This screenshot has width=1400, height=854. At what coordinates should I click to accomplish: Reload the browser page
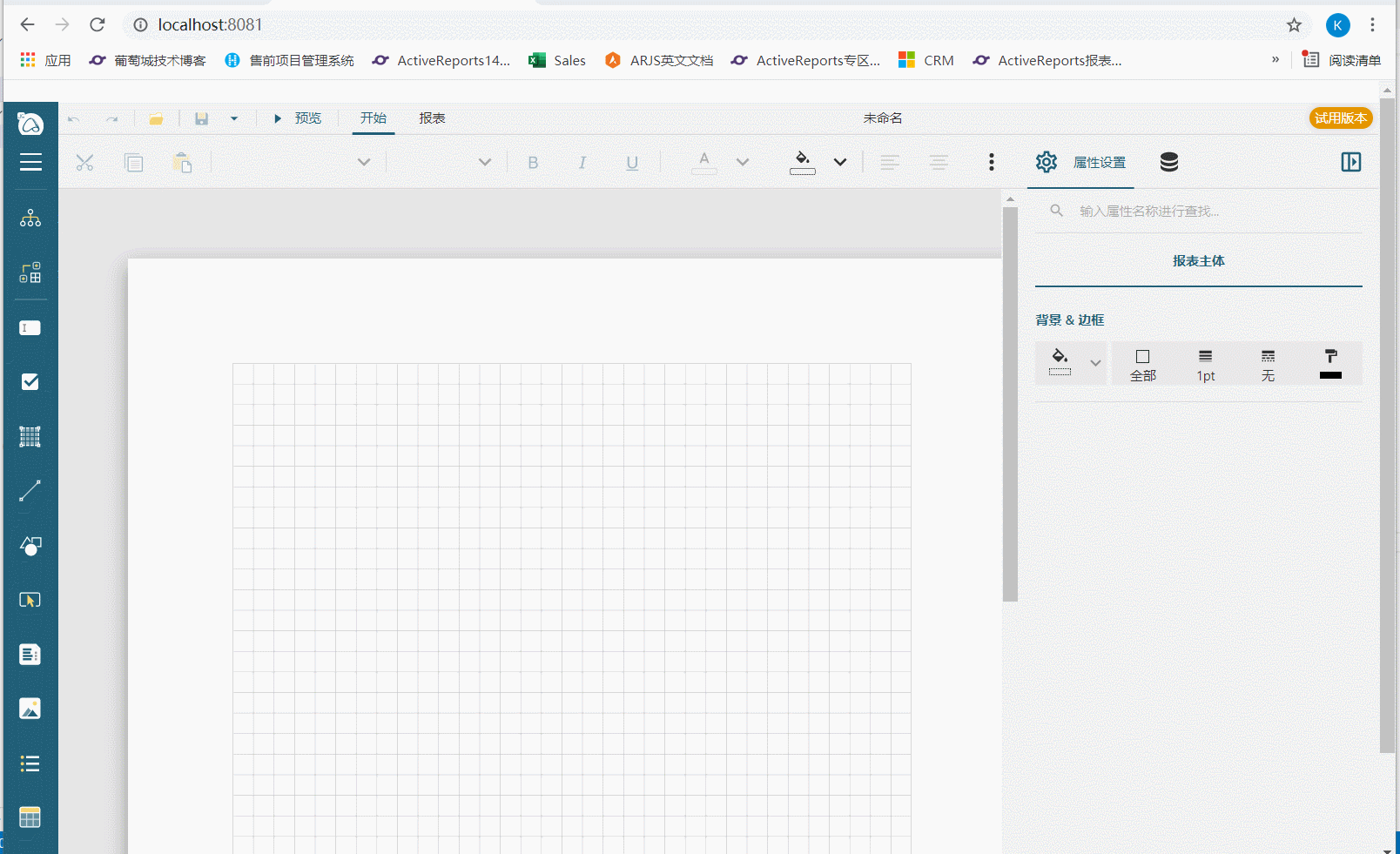[98, 24]
